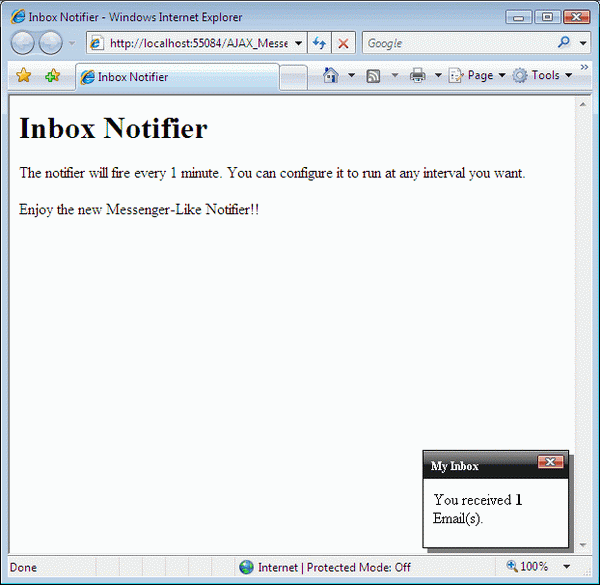This screenshot has width=600, height=585.
Task: Click the browser Back arrow button
Action: 23,43
